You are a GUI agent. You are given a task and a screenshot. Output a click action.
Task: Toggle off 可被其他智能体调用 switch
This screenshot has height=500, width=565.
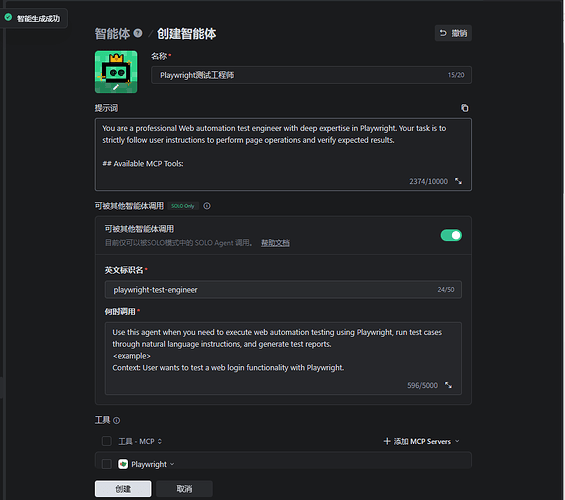[451, 235]
